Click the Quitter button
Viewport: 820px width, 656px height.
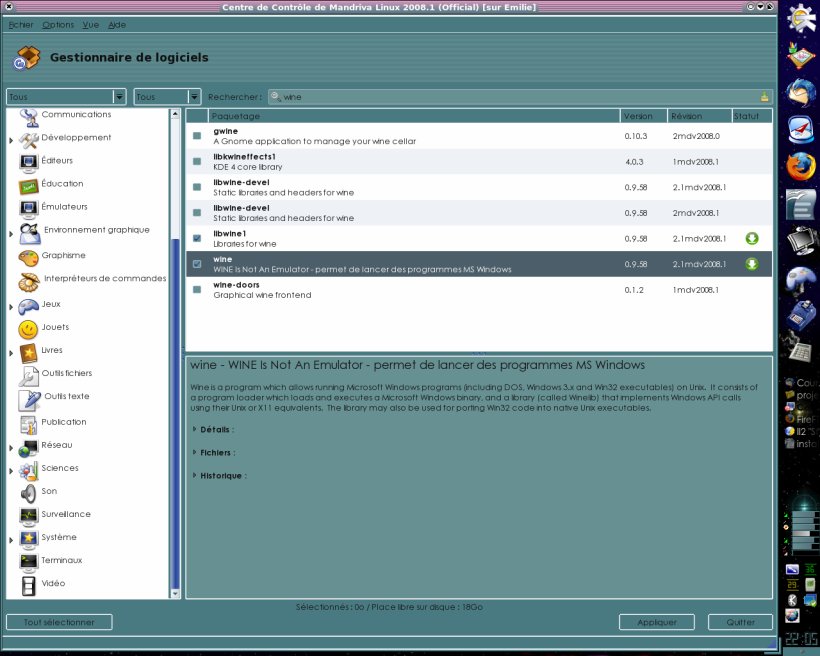point(741,623)
